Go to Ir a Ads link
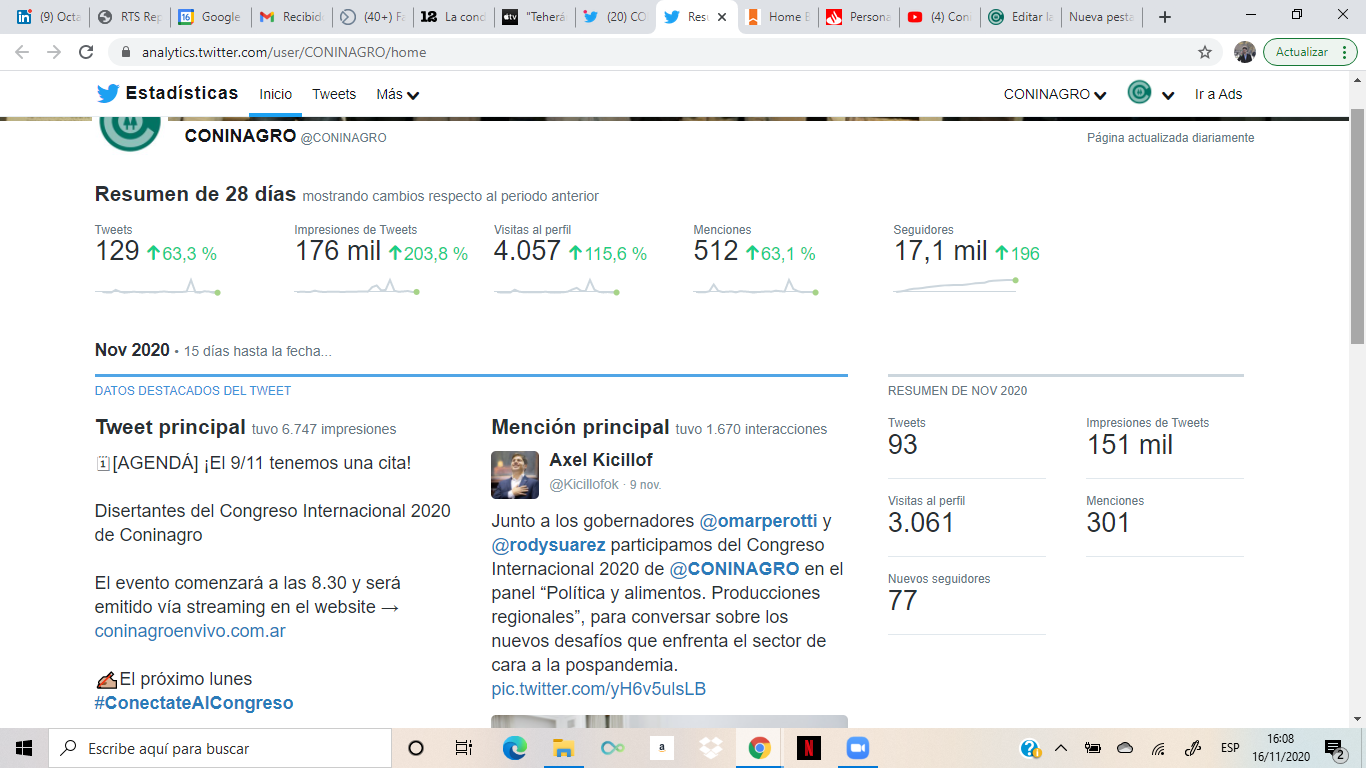This screenshot has height=768, width=1366. click(x=1218, y=94)
